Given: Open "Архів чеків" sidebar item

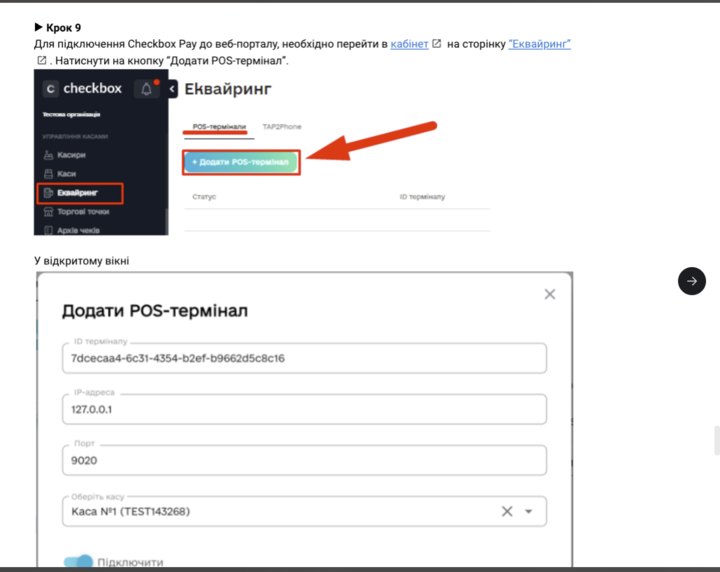Looking at the screenshot, I should 78,230.
